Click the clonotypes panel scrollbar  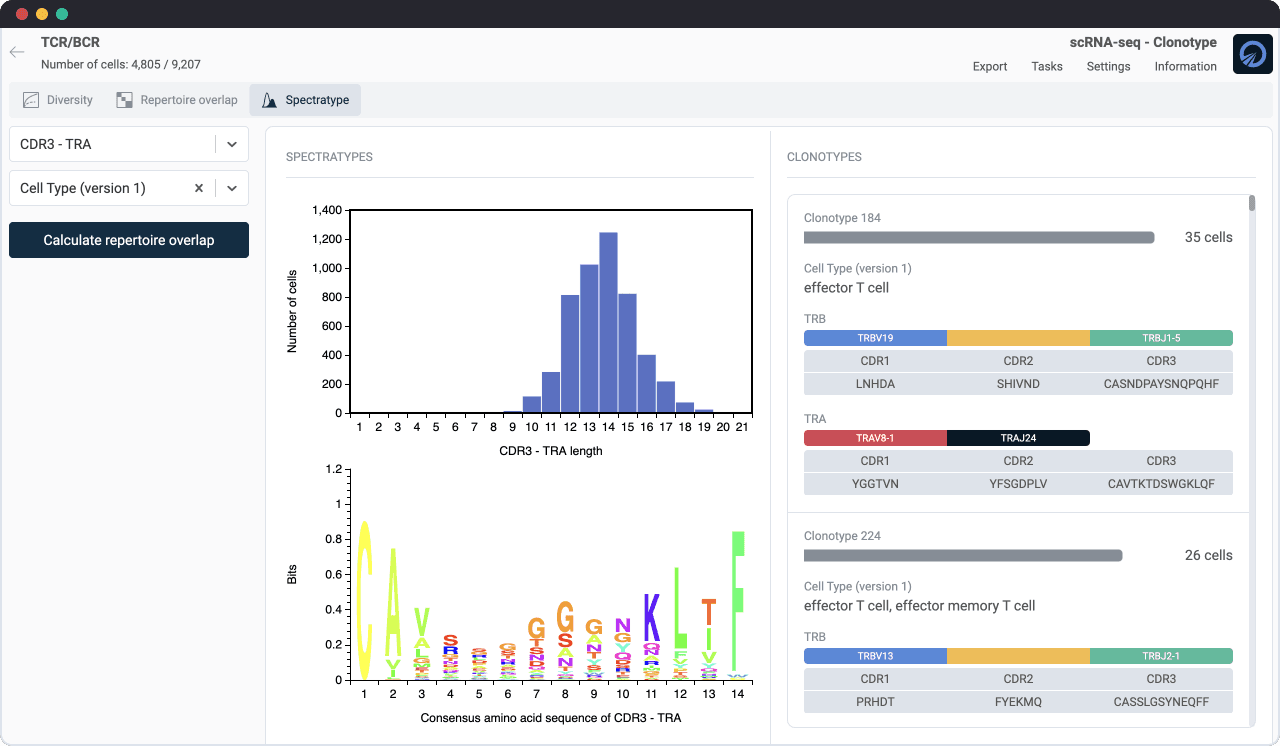point(1251,204)
